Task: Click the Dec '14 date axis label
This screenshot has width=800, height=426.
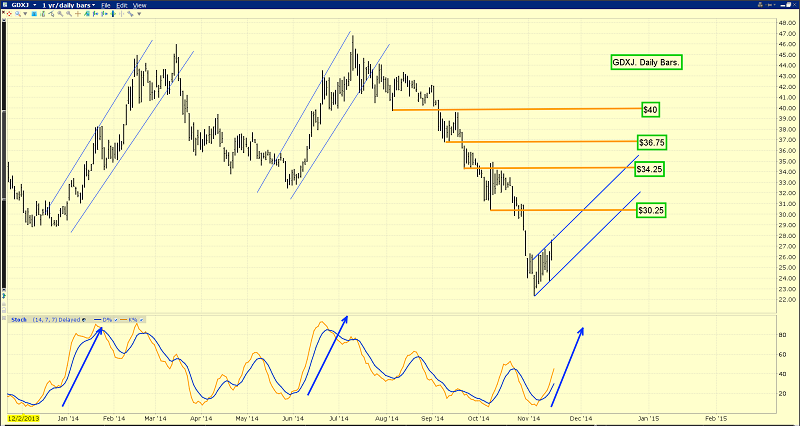Action: point(582,418)
